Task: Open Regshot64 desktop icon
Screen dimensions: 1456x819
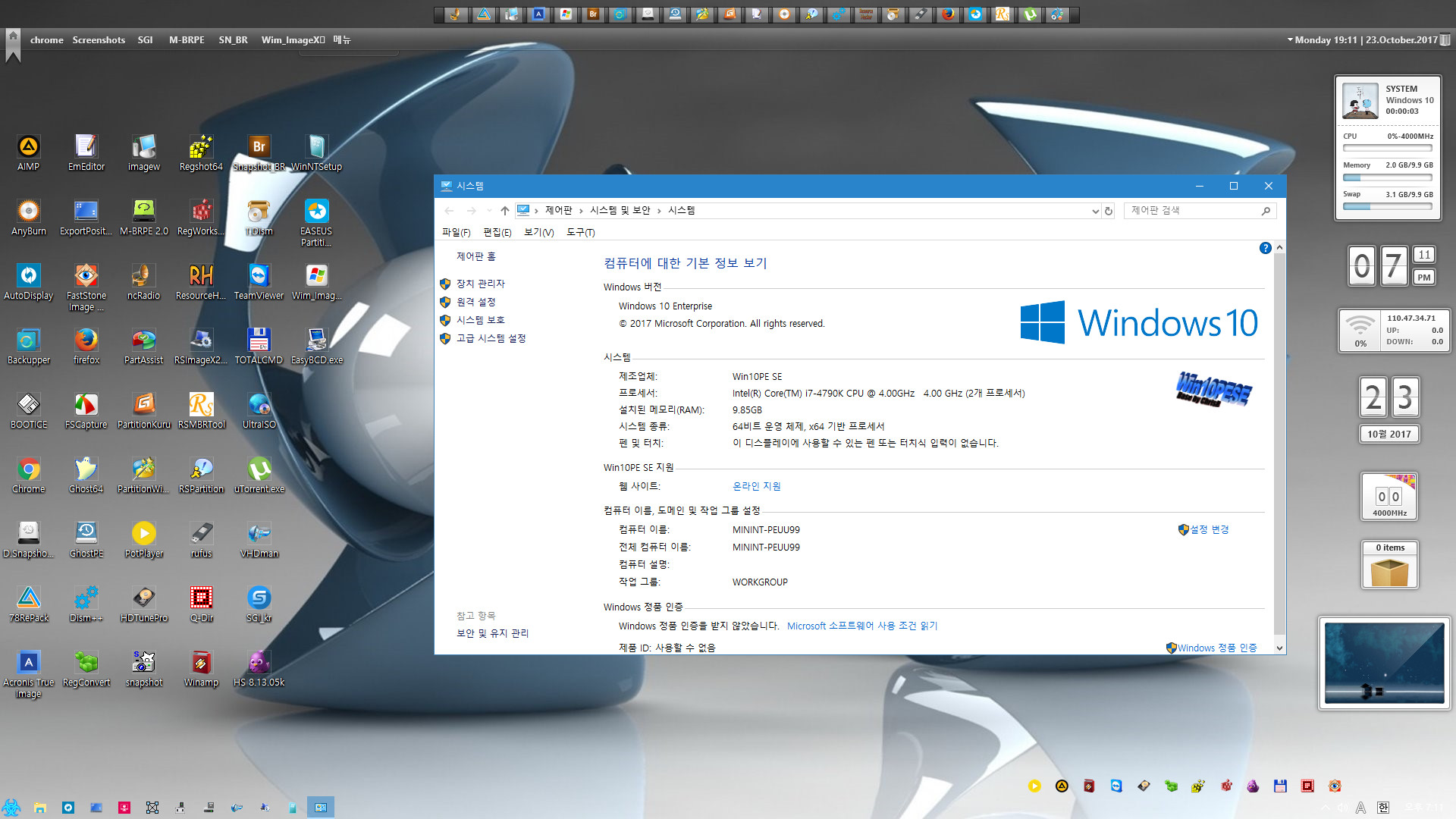Action: (x=201, y=152)
